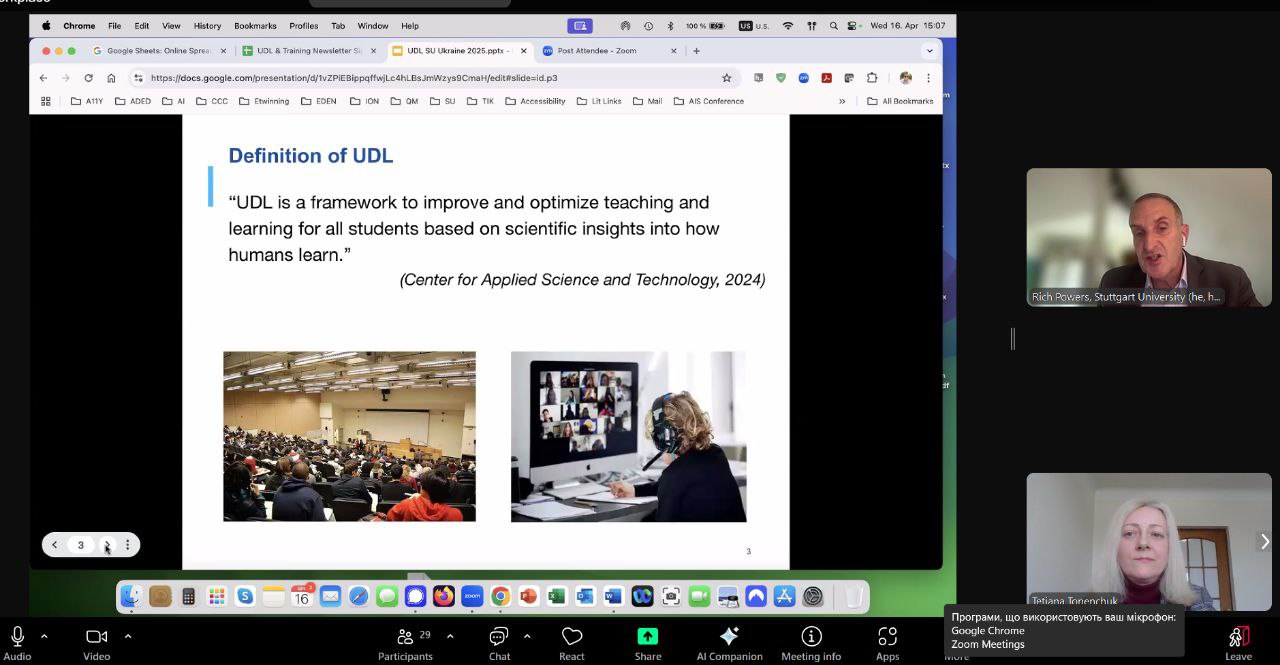Open the Zoom Chat panel
Screen dimensions: 1280x665
click(499, 643)
